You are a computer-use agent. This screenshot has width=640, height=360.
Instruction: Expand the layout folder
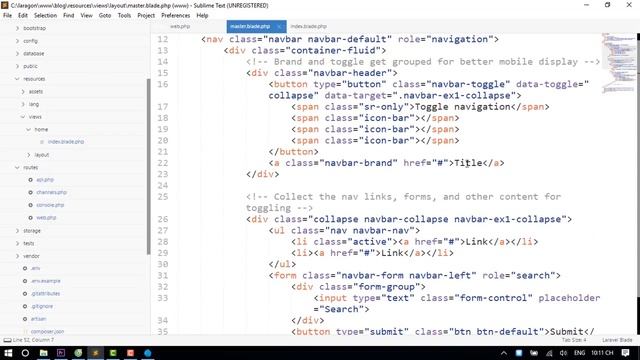(29, 155)
